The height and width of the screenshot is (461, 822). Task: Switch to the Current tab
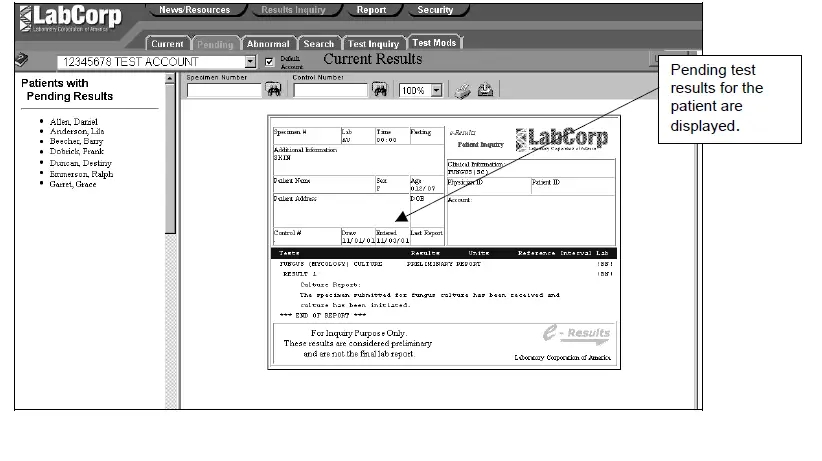[167, 44]
